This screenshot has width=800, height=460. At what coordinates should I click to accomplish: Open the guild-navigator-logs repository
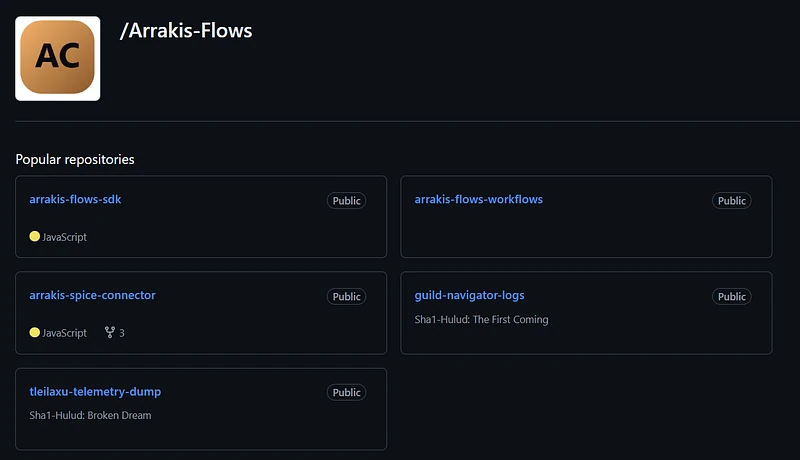tap(469, 295)
